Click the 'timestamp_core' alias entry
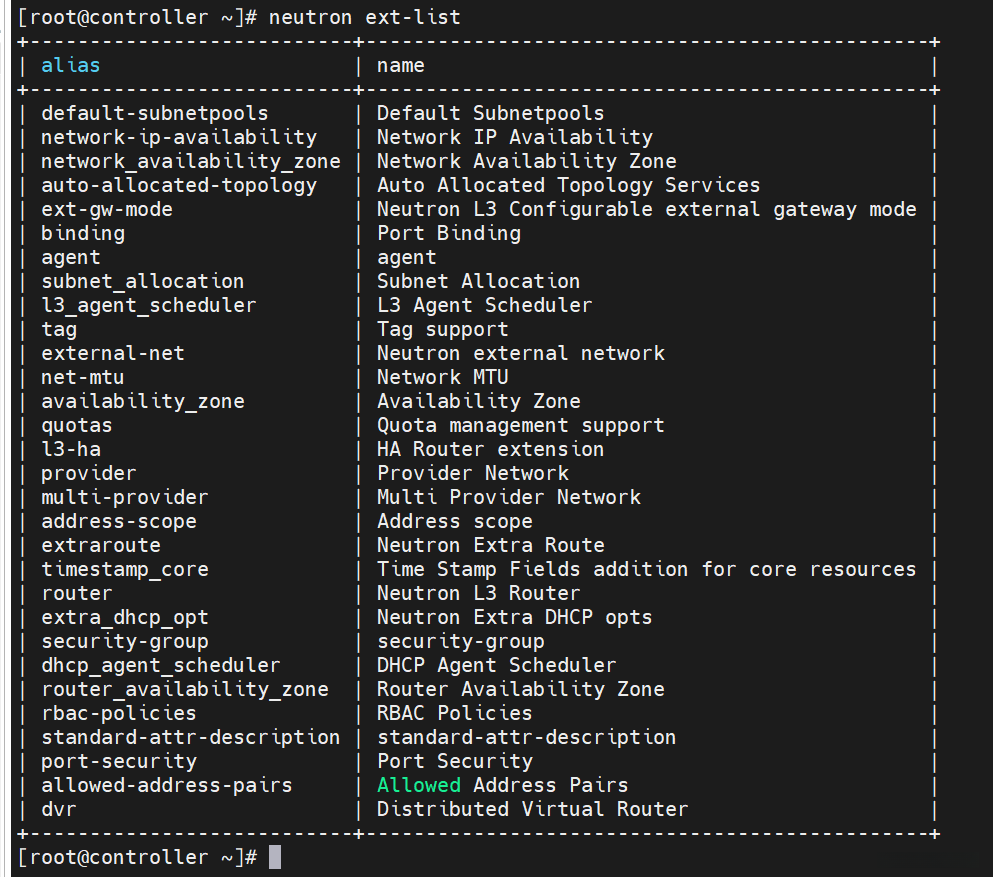This screenshot has width=993, height=877. pyautogui.click(x=125, y=569)
